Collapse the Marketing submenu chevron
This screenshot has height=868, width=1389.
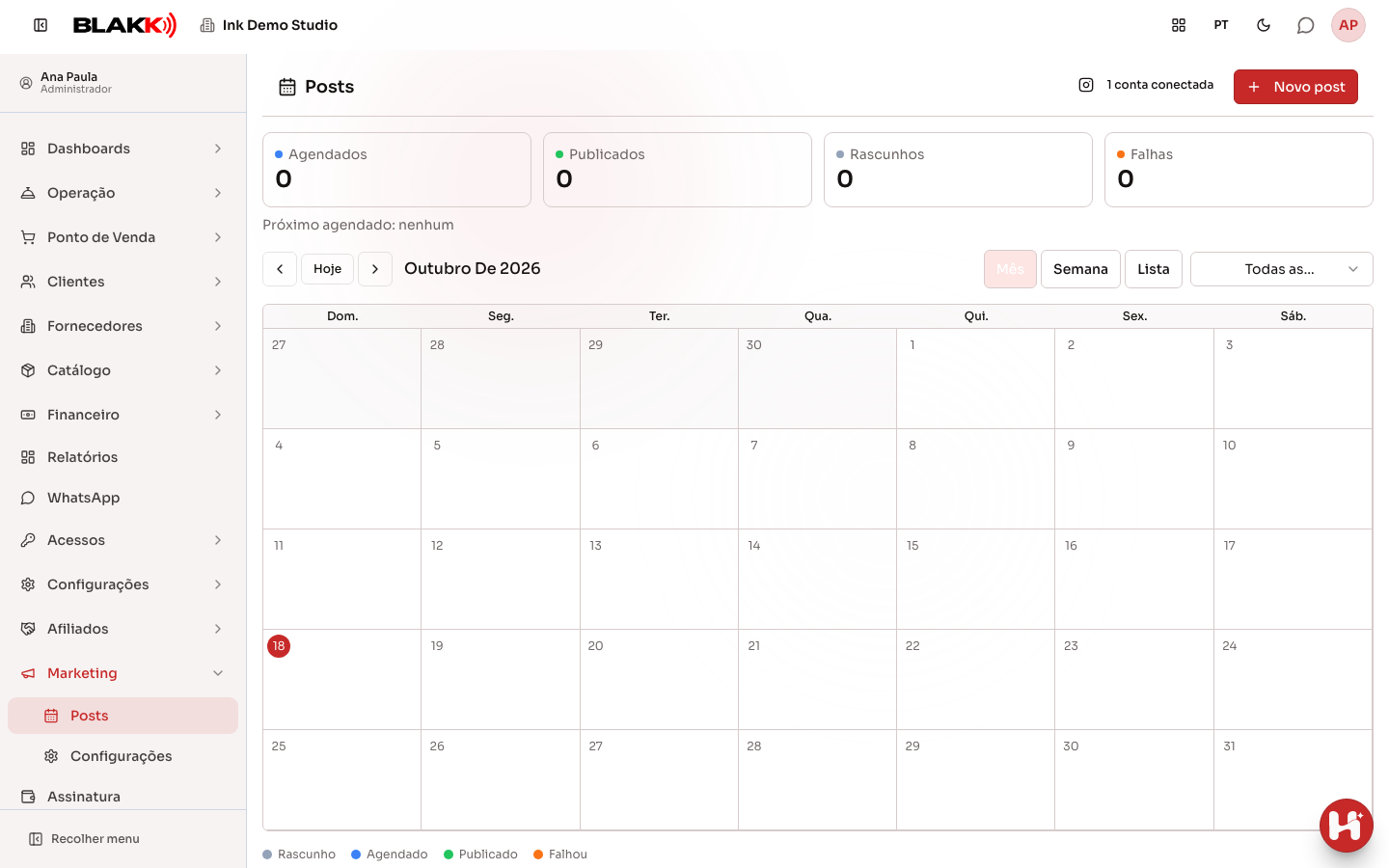218,673
